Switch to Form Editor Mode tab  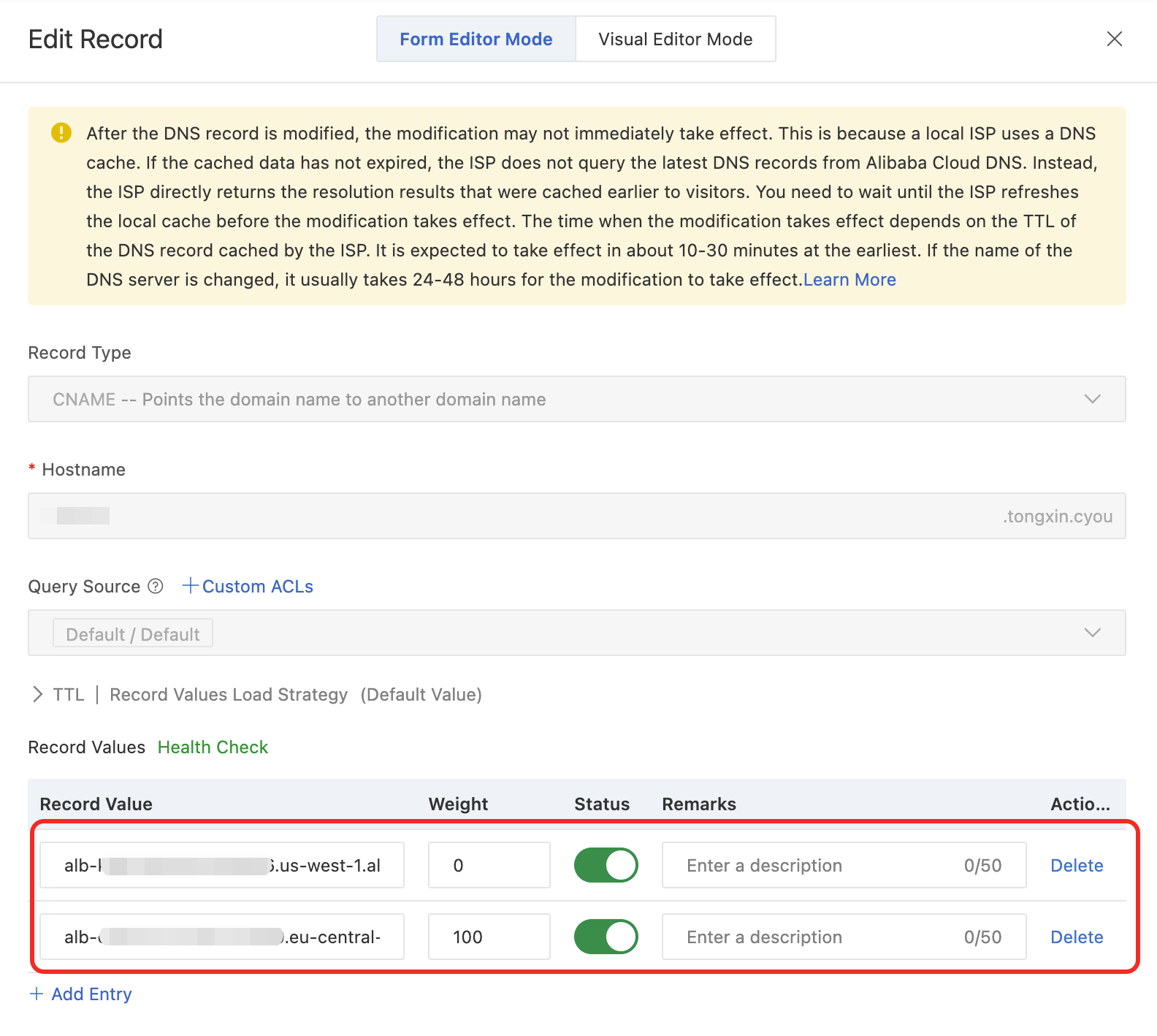(476, 39)
